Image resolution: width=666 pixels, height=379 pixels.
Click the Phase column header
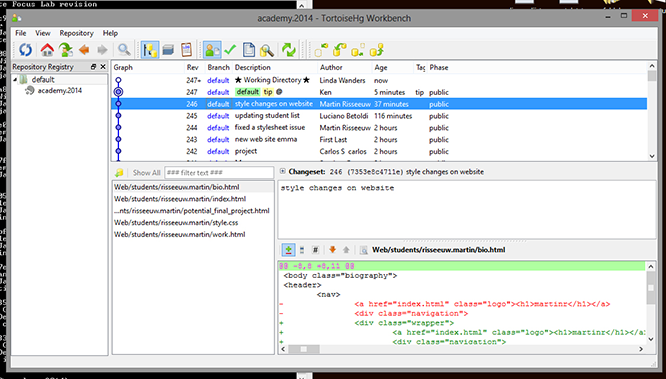439,68
